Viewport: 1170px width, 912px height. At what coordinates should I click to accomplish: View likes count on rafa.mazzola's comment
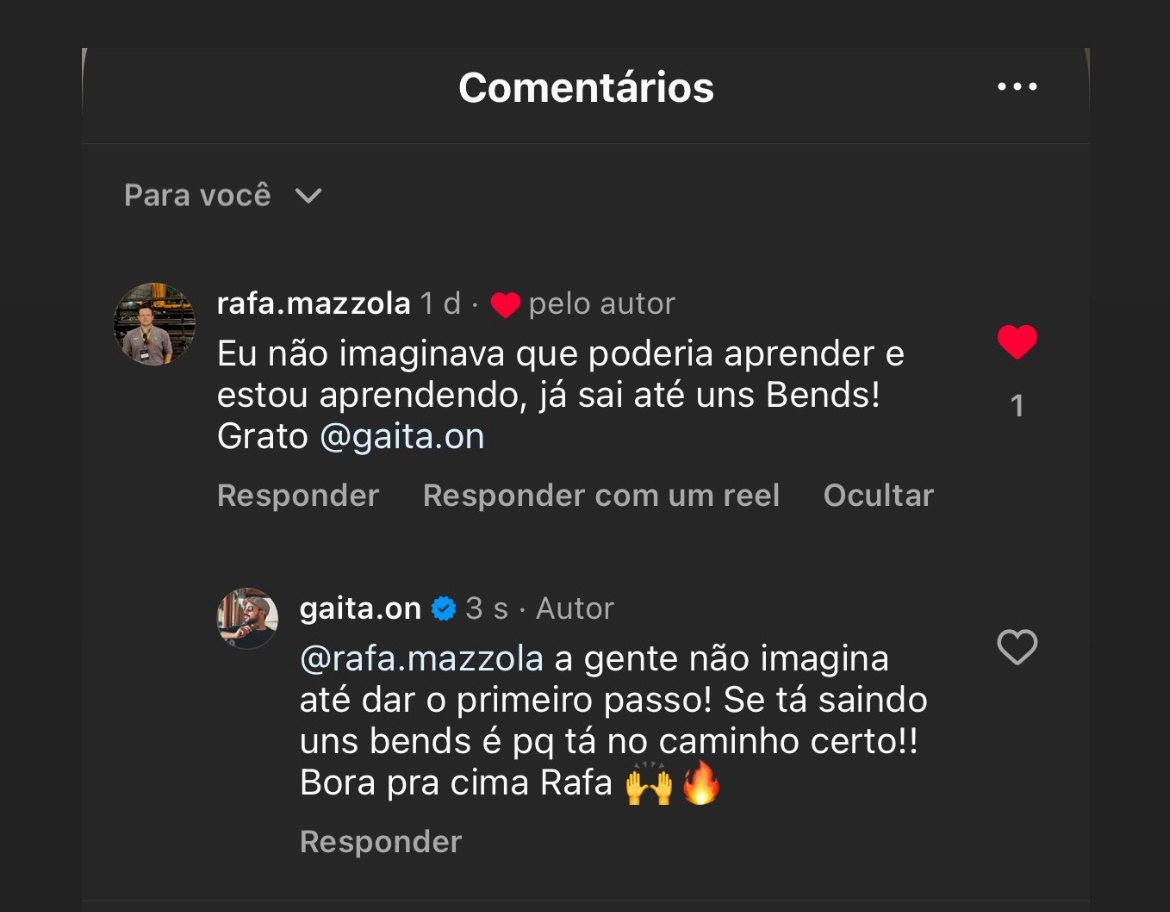tap(1017, 406)
